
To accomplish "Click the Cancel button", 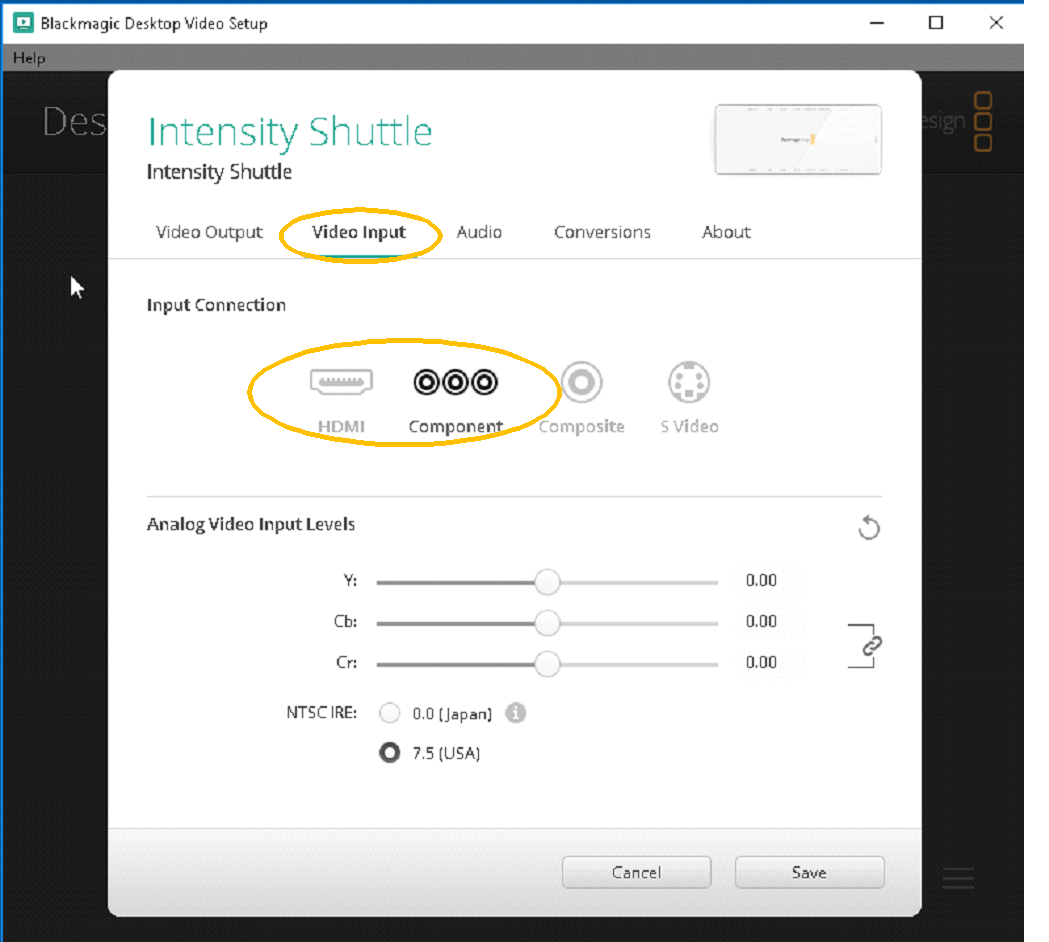I will tap(636, 872).
